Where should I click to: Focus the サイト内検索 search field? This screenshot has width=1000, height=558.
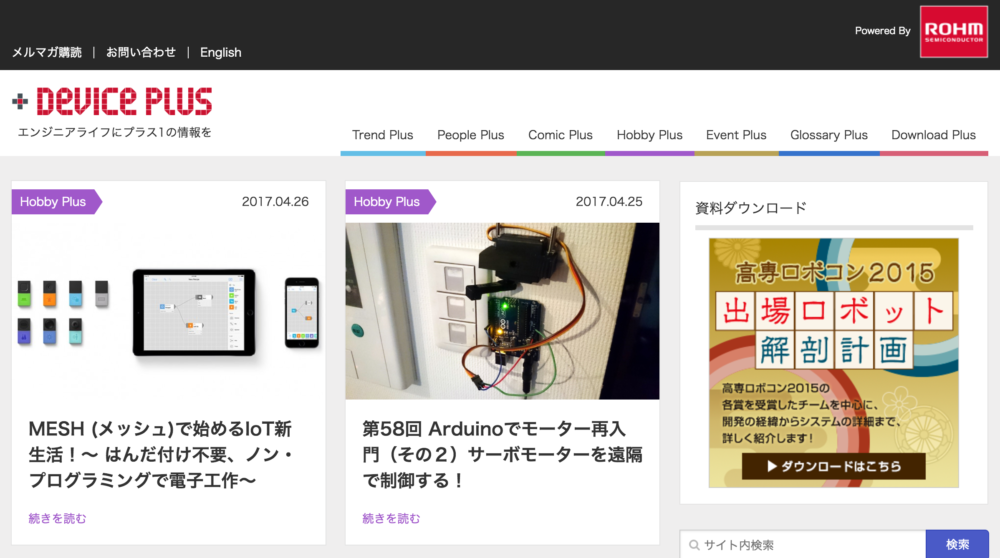(803, 545)
